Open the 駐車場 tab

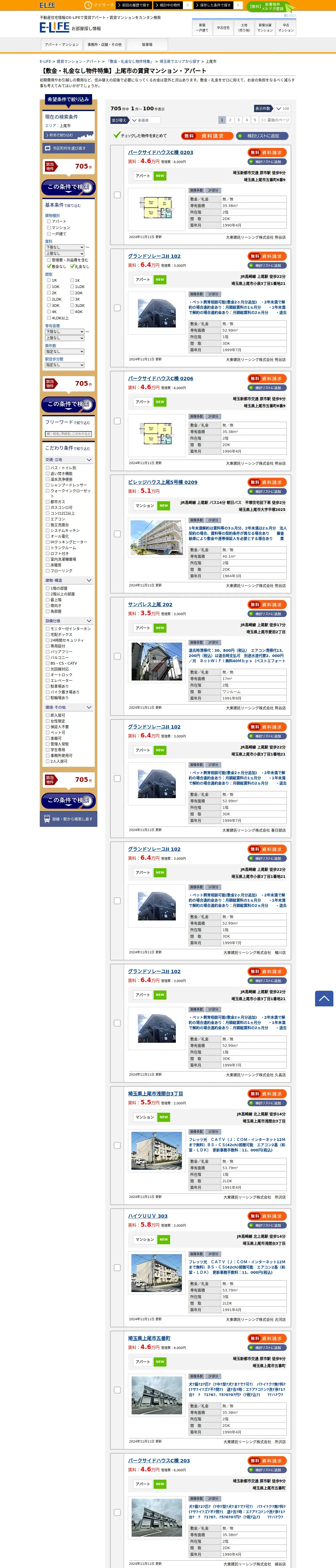point(147,44)
